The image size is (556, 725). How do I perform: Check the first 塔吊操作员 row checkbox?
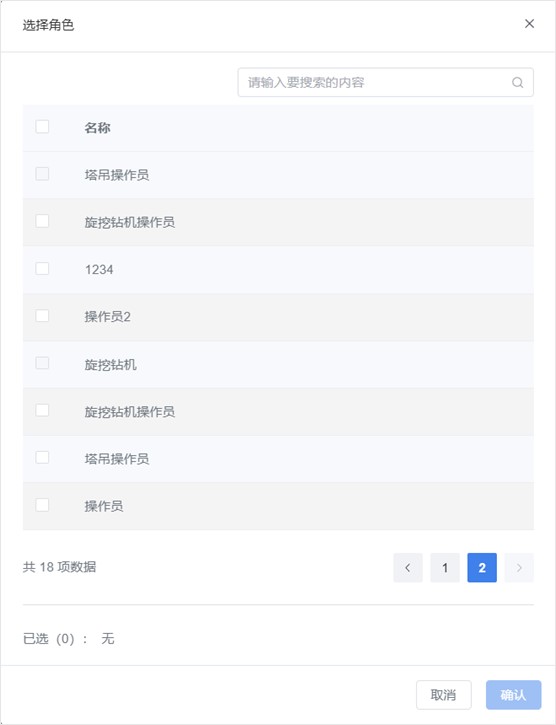[x=42, y=174]
